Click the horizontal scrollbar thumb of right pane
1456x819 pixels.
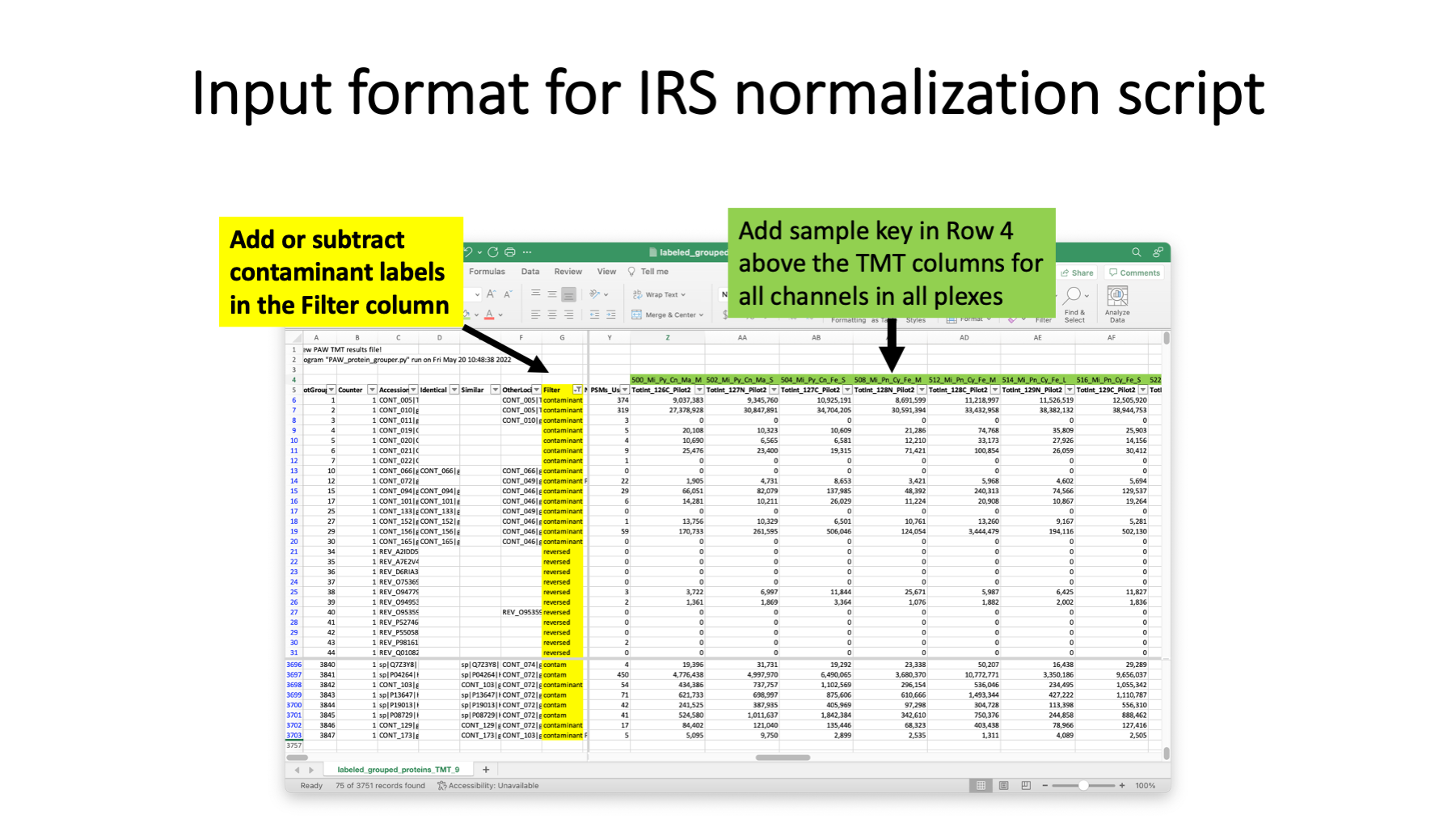point(783,758)
